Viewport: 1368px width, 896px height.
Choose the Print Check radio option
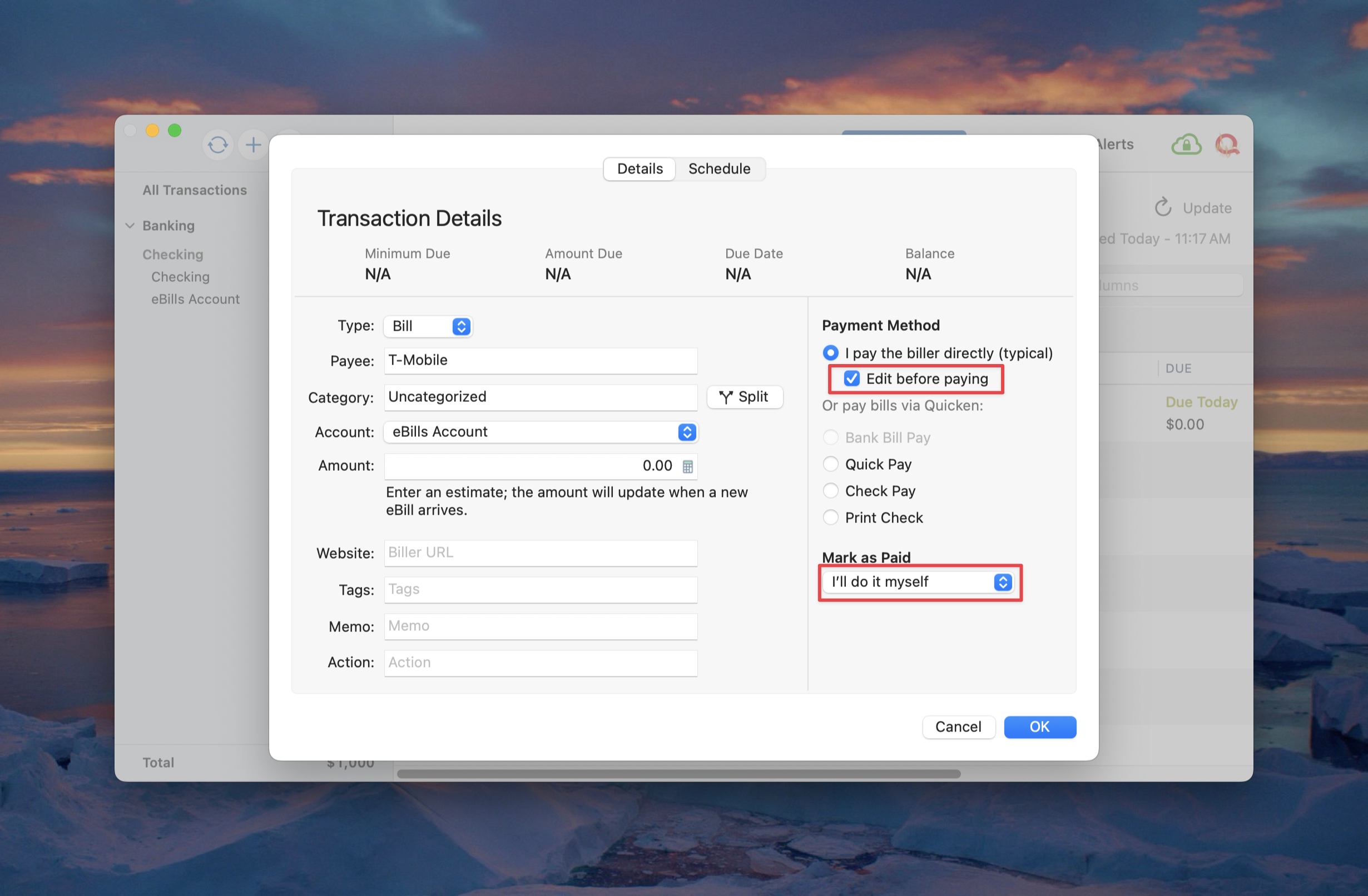831,517
